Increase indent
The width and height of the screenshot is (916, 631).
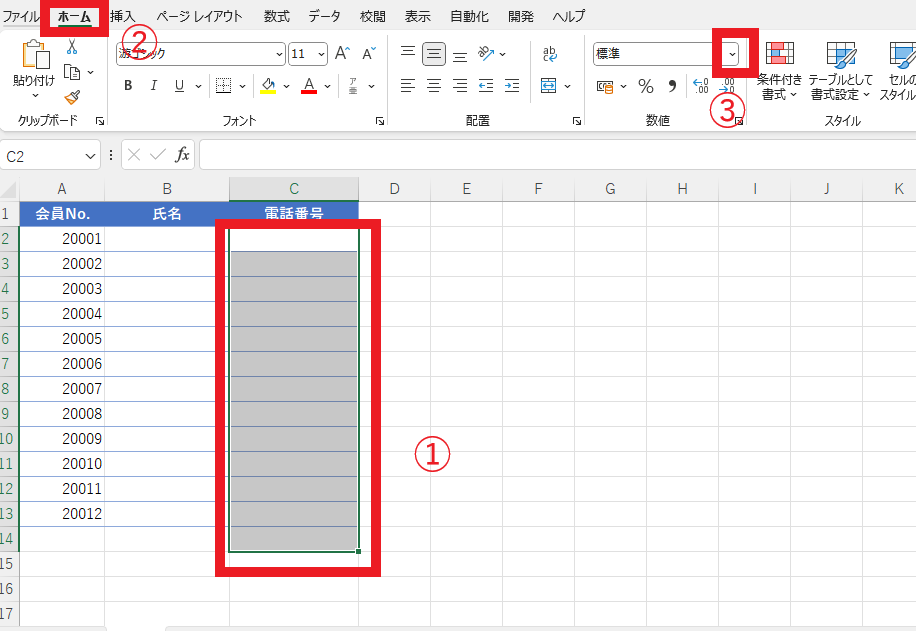click(x=512, y=86)
